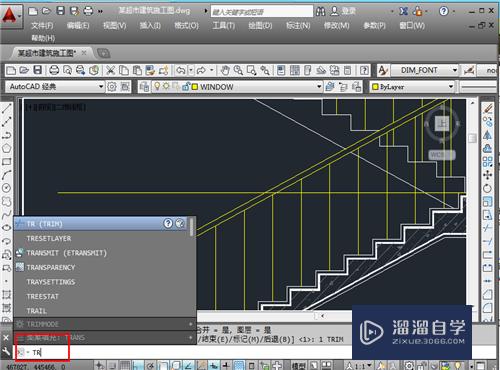Click the Mirror modify tool
Screen dimensions: 500x370
pos(488,135)
